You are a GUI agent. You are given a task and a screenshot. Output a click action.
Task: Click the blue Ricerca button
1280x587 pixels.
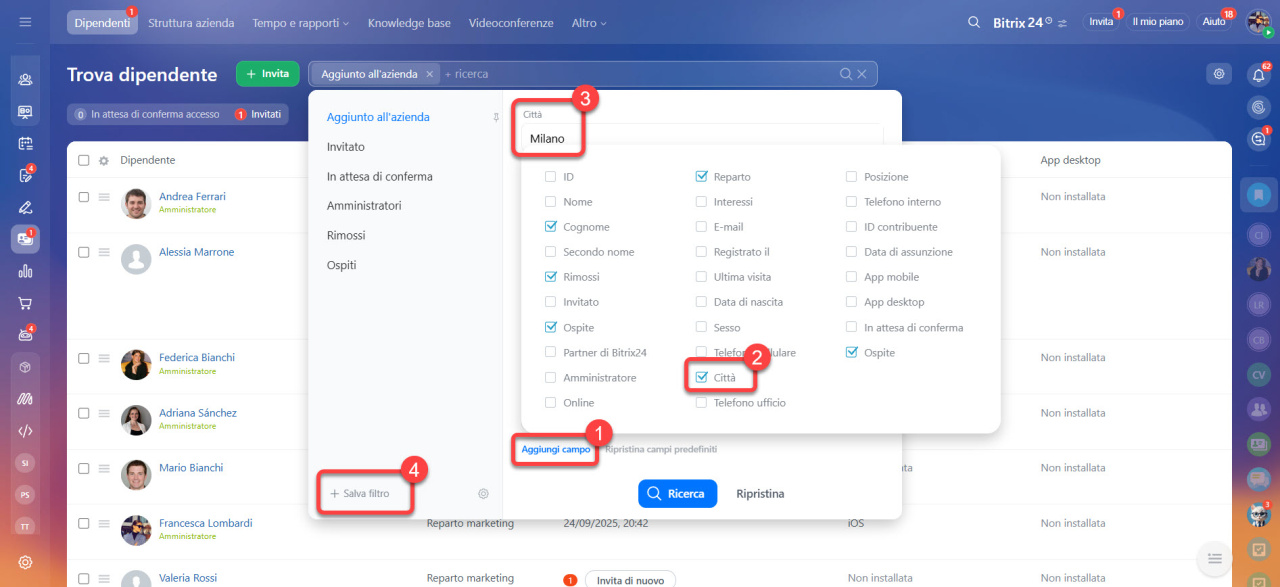tap(677, 493)
